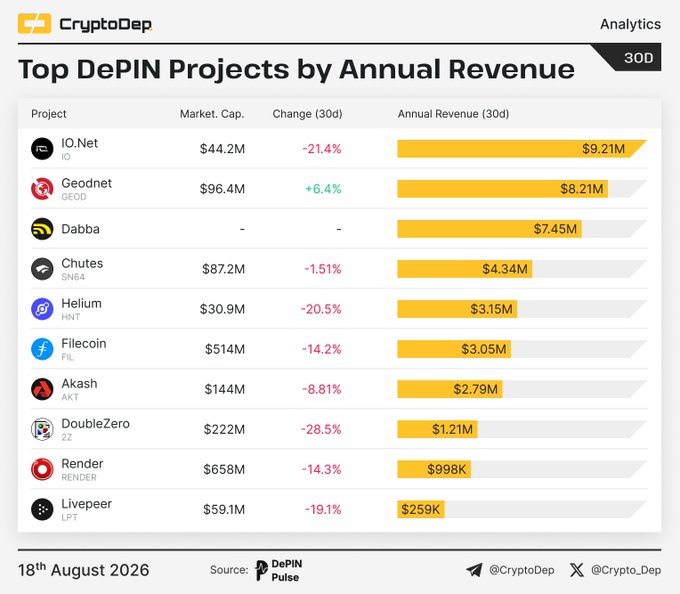Select the Geodnet project name
This screenshot has width=680, height=594.
86,183
